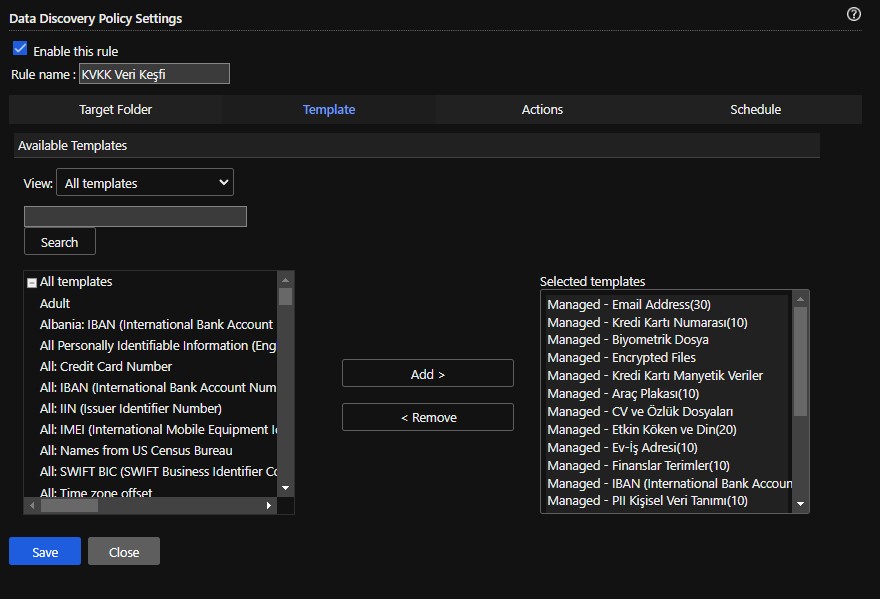
Task: Click scroll right arrow of available templates list
Action: (269, 506)
